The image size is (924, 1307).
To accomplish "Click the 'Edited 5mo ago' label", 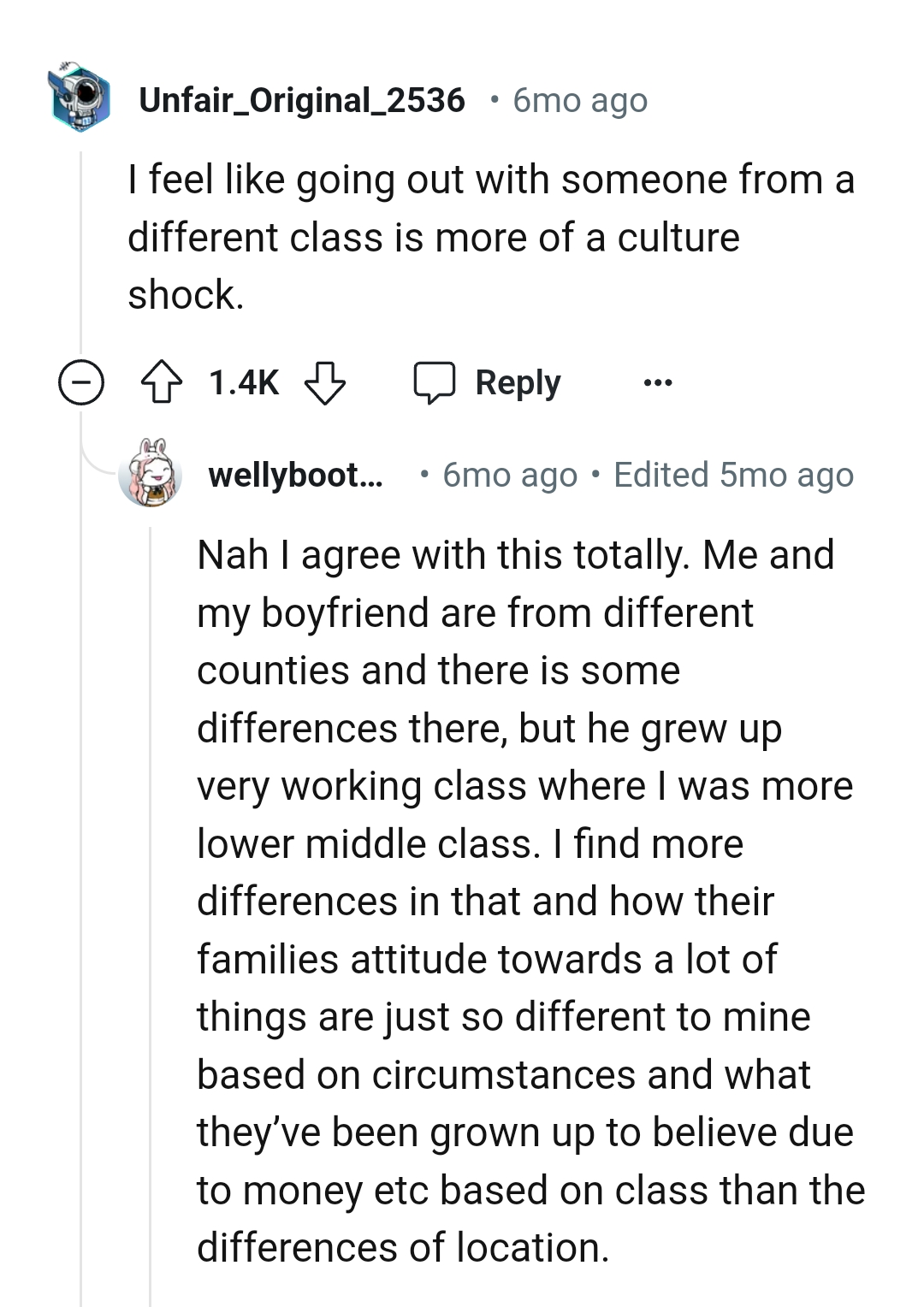I will 733,475.
